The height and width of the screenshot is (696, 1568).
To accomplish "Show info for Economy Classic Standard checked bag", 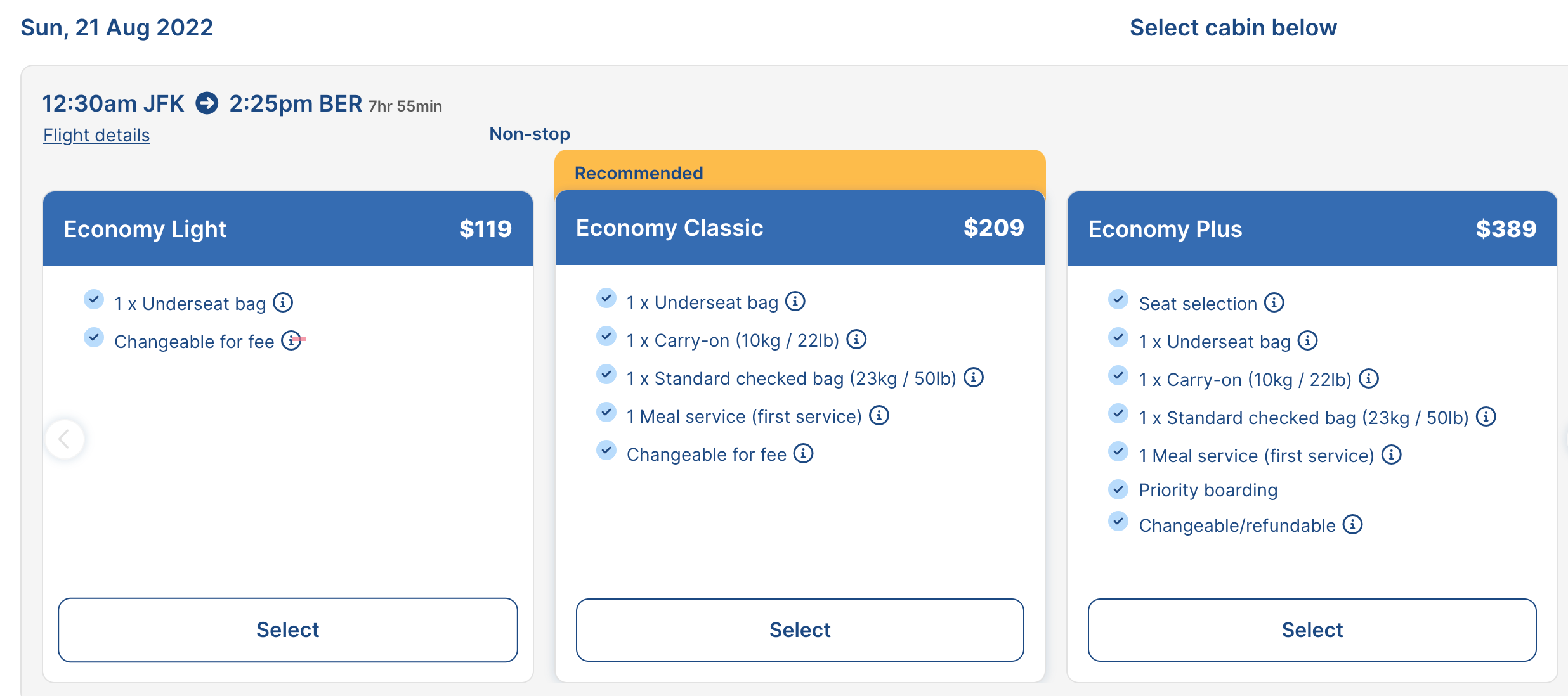I will [x=974, y=378].
